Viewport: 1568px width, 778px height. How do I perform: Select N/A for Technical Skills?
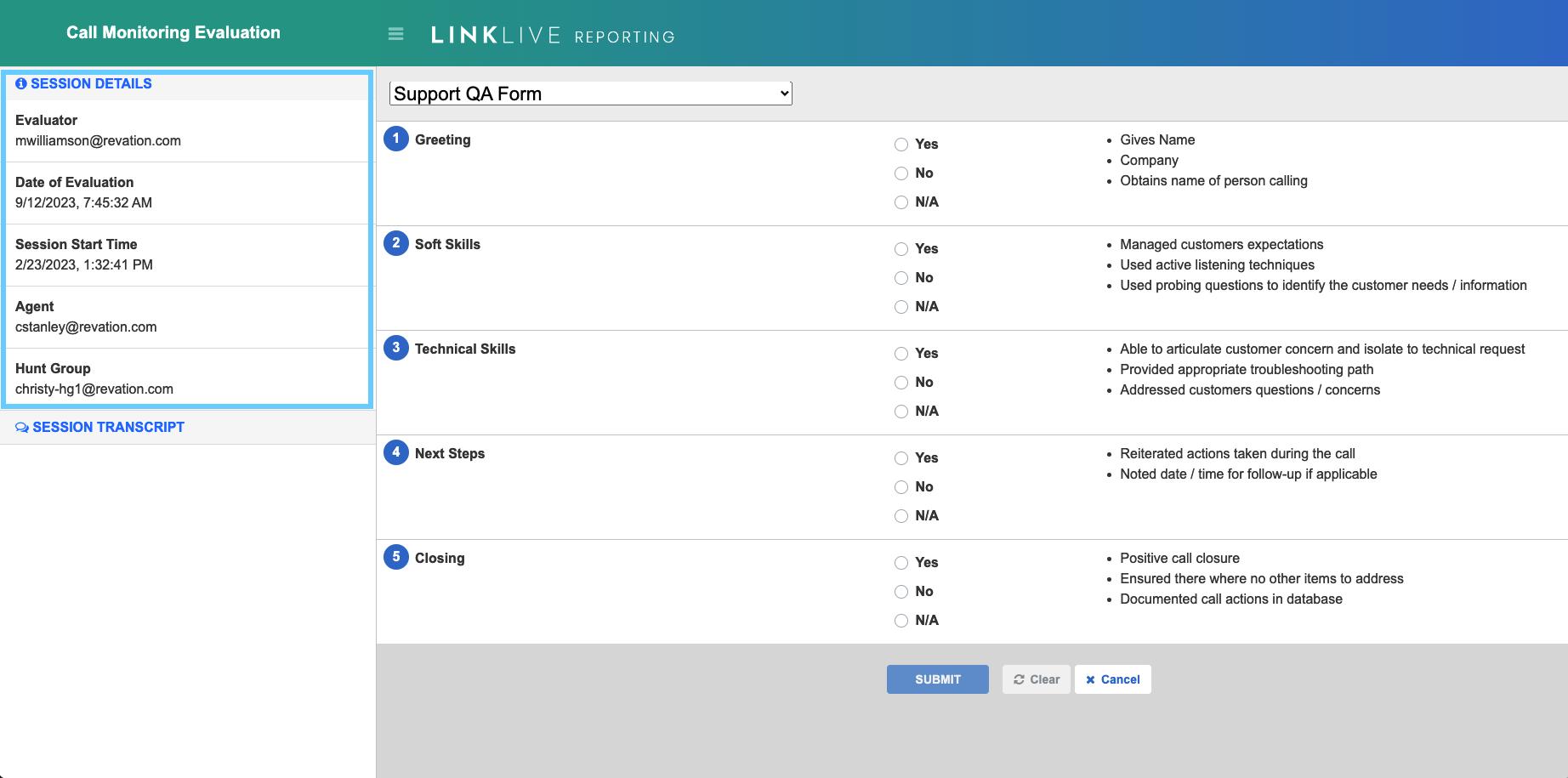(x=901, y=412)
